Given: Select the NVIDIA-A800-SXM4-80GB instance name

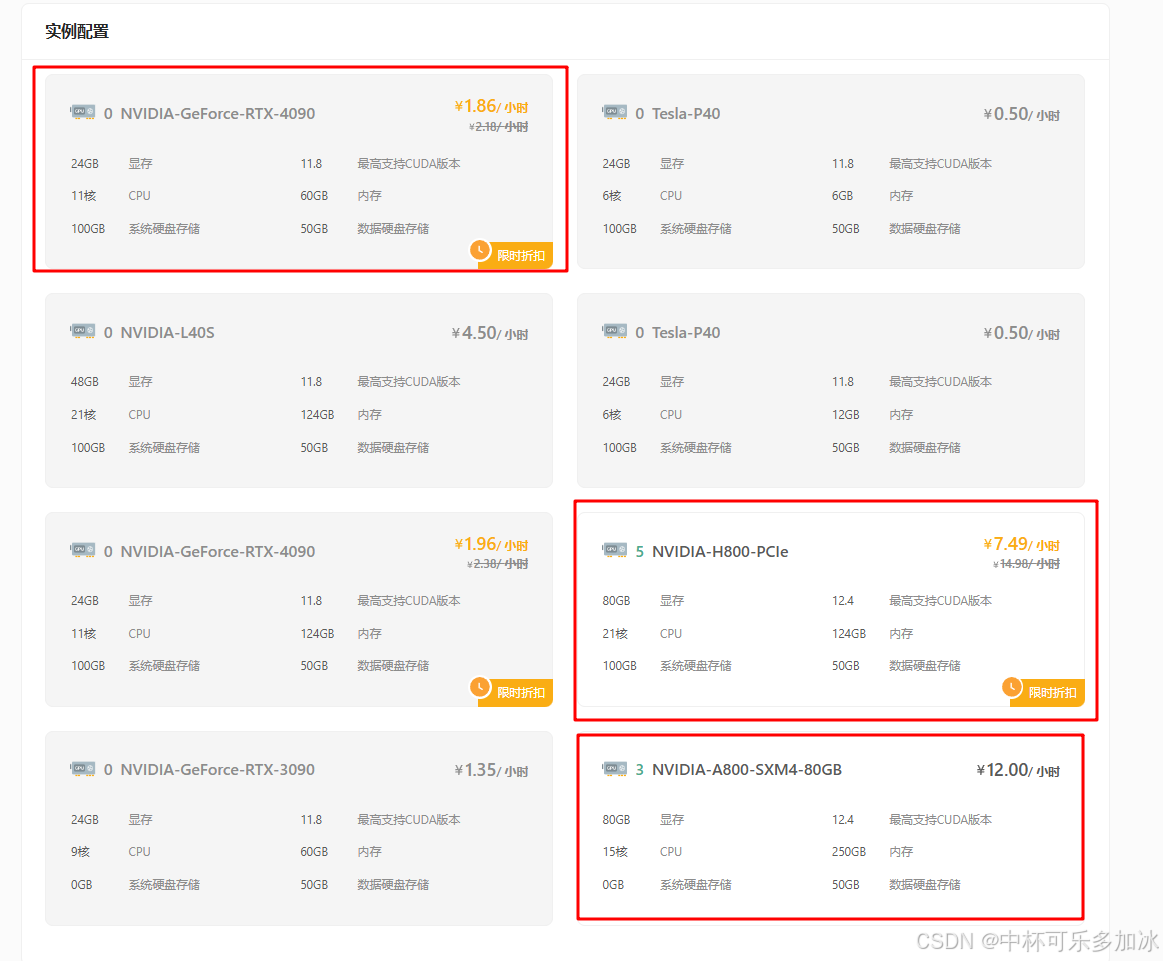Looking at the screenshot, I should tap(747, 770).
